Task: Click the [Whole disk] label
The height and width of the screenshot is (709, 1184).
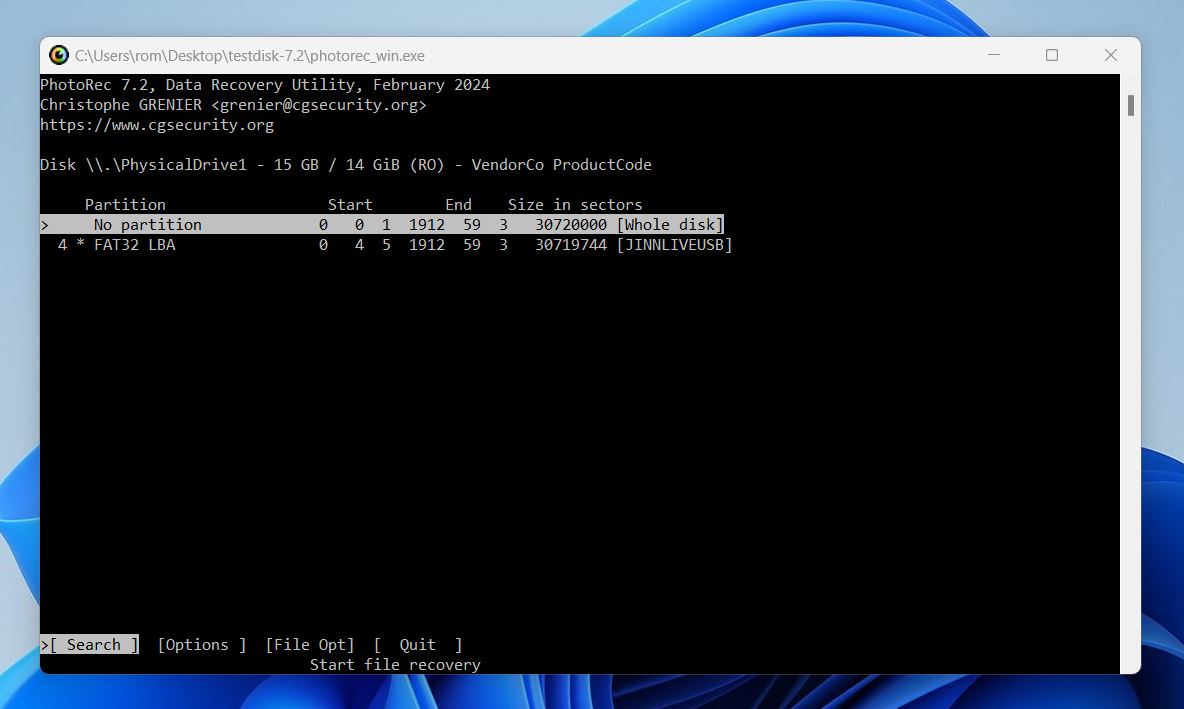Action: tap(671, 224)
